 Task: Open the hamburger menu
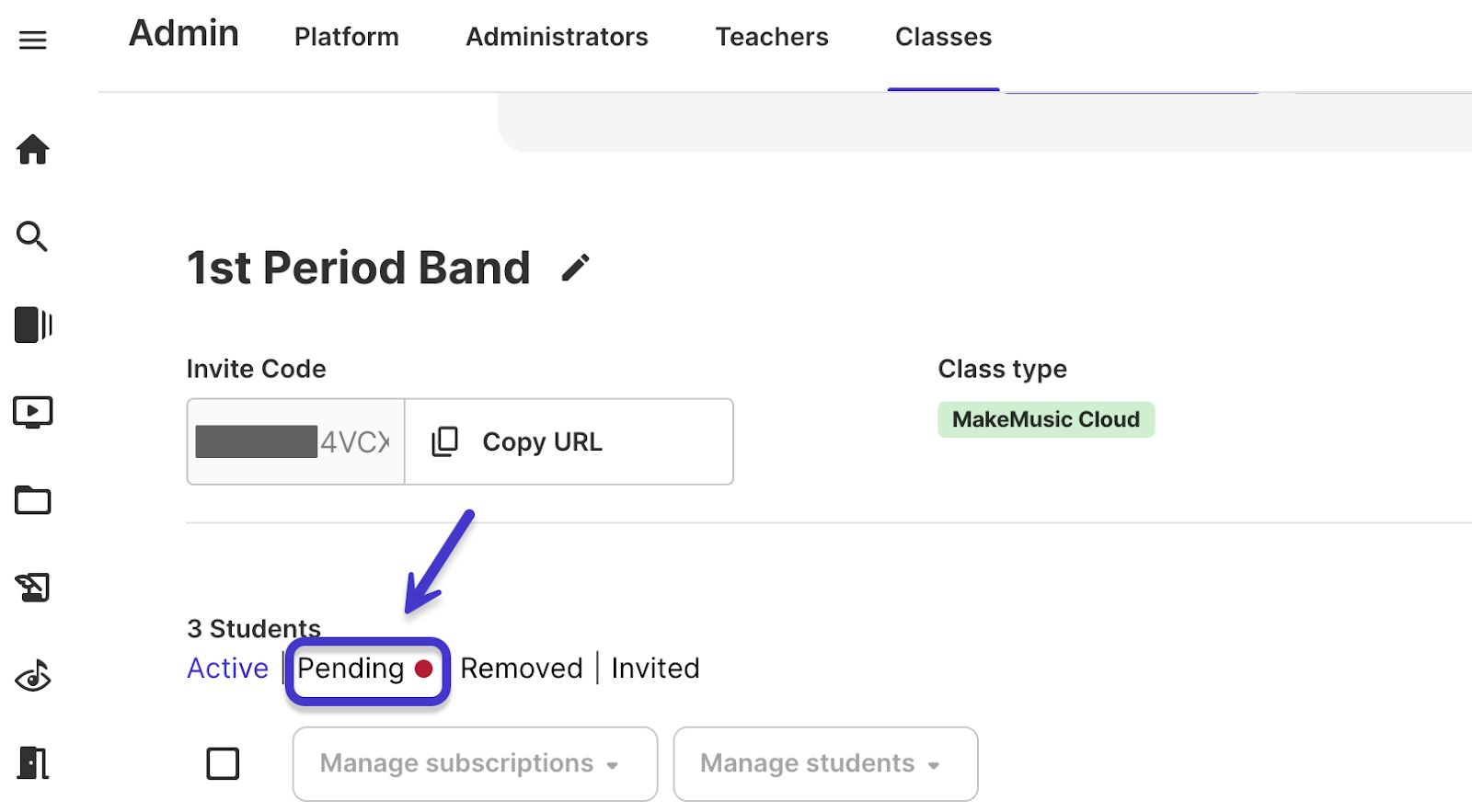tap(33, 40)
